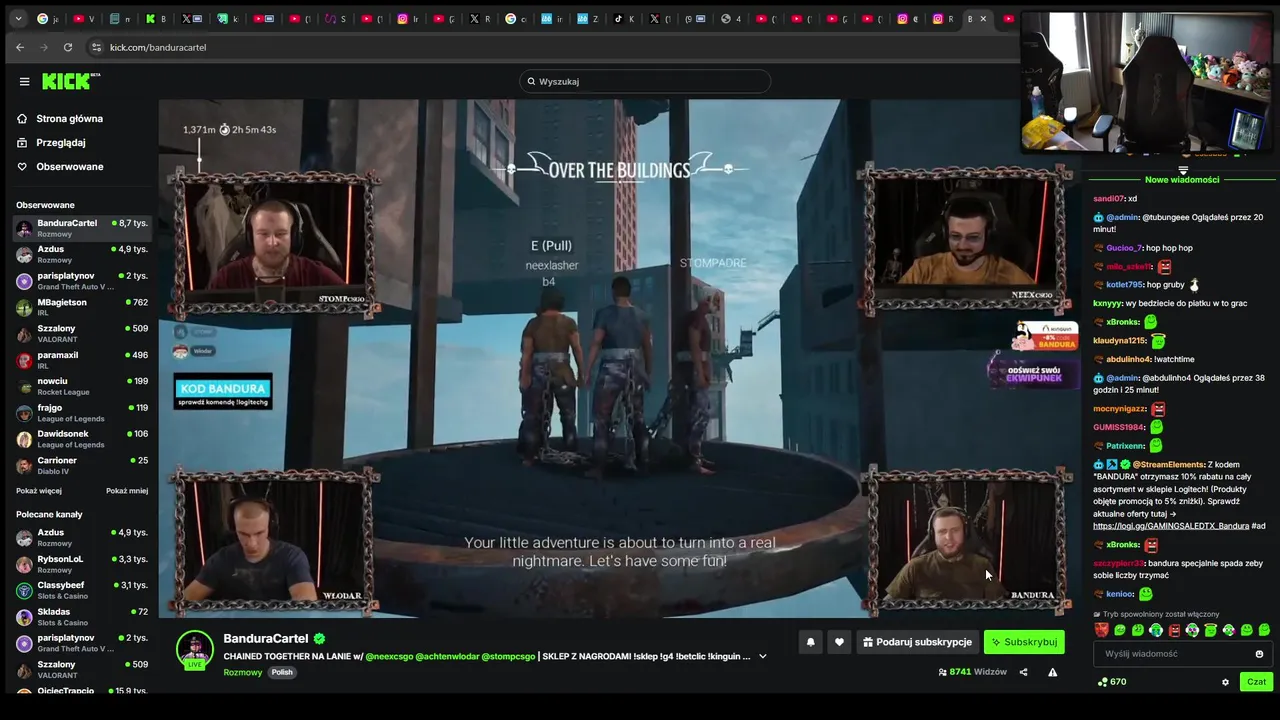Go to Przeglądaj browse section
1280x720 pixels.
(60, 142)
